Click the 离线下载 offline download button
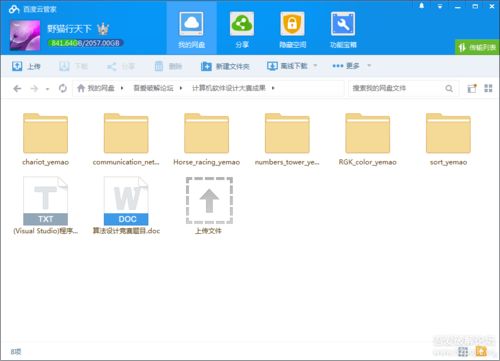Image resolution: width=500 pixels, height=361 pixels. [x=287, y=66]
